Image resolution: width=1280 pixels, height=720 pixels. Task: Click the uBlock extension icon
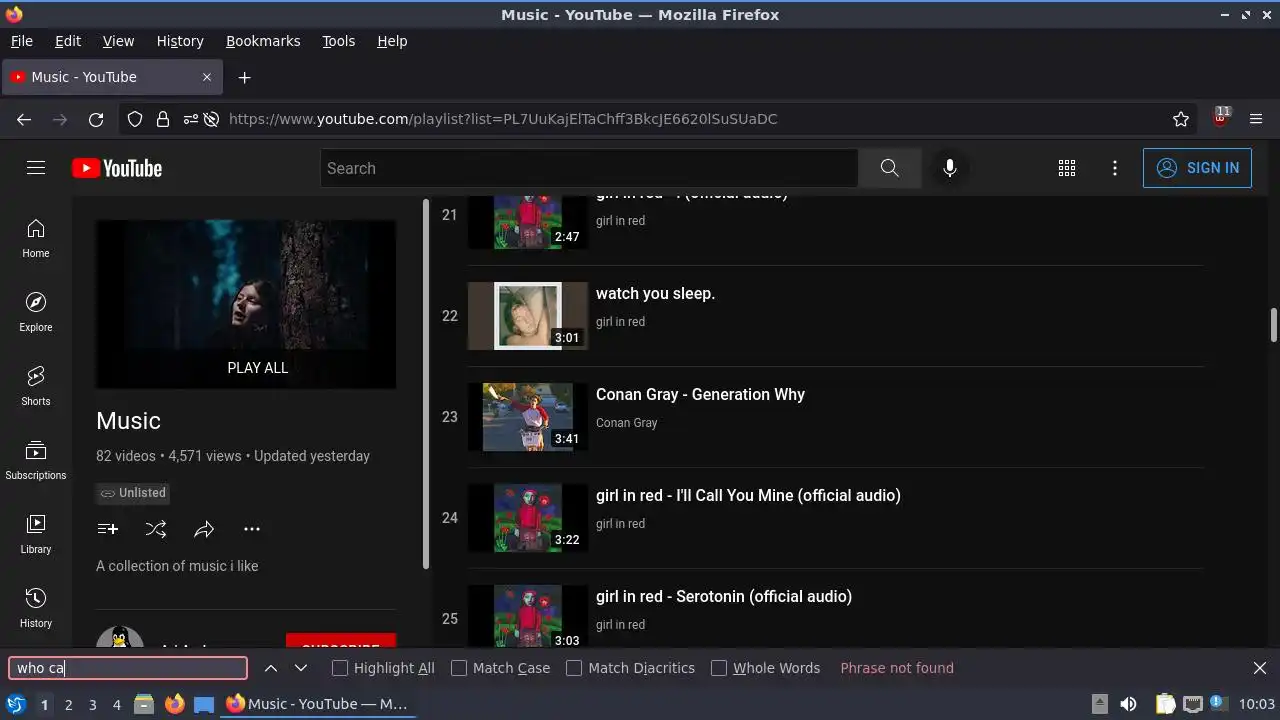click(1220, 117)
